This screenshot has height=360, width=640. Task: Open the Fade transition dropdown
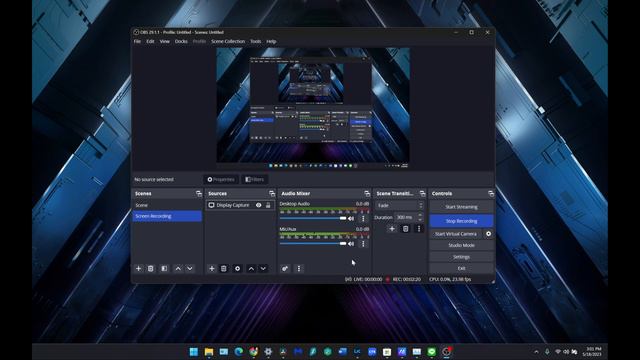[x=400, y=205]
